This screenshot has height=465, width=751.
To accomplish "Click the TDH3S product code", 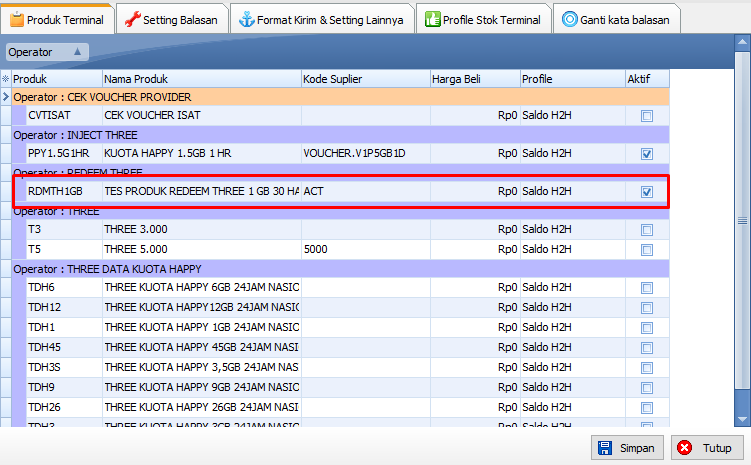I will pos(64,367).
